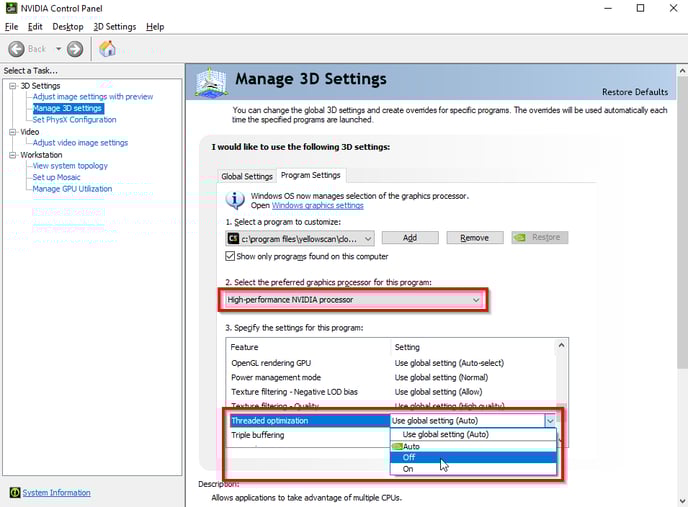The image size is (688, 507).
Task: Click Restore Defaults
Action: (x=635, y=92)
